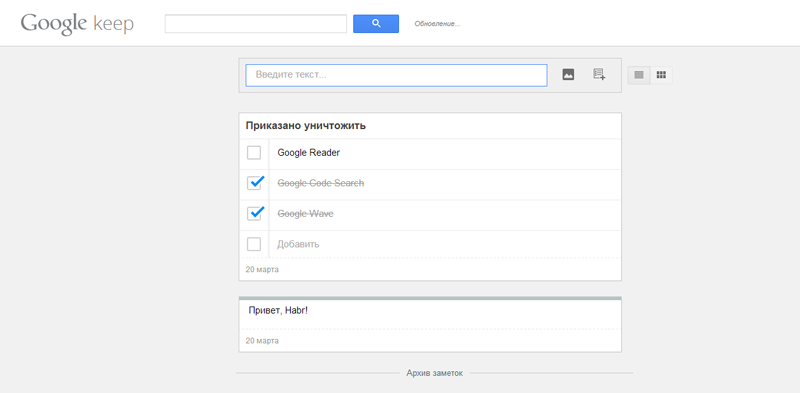
Task: Click the Добавить new item field
Action: (445, 244)
